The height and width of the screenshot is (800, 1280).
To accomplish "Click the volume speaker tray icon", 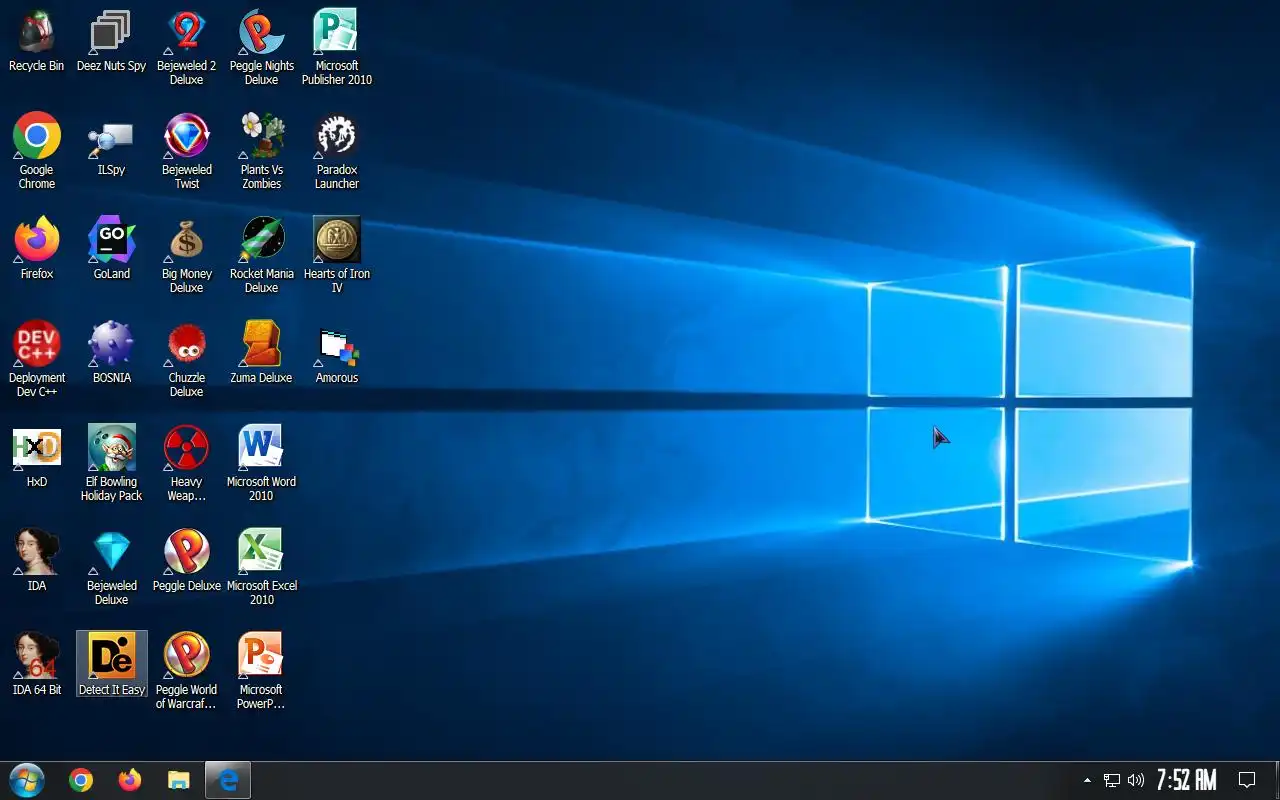I will coord(1136,780).
